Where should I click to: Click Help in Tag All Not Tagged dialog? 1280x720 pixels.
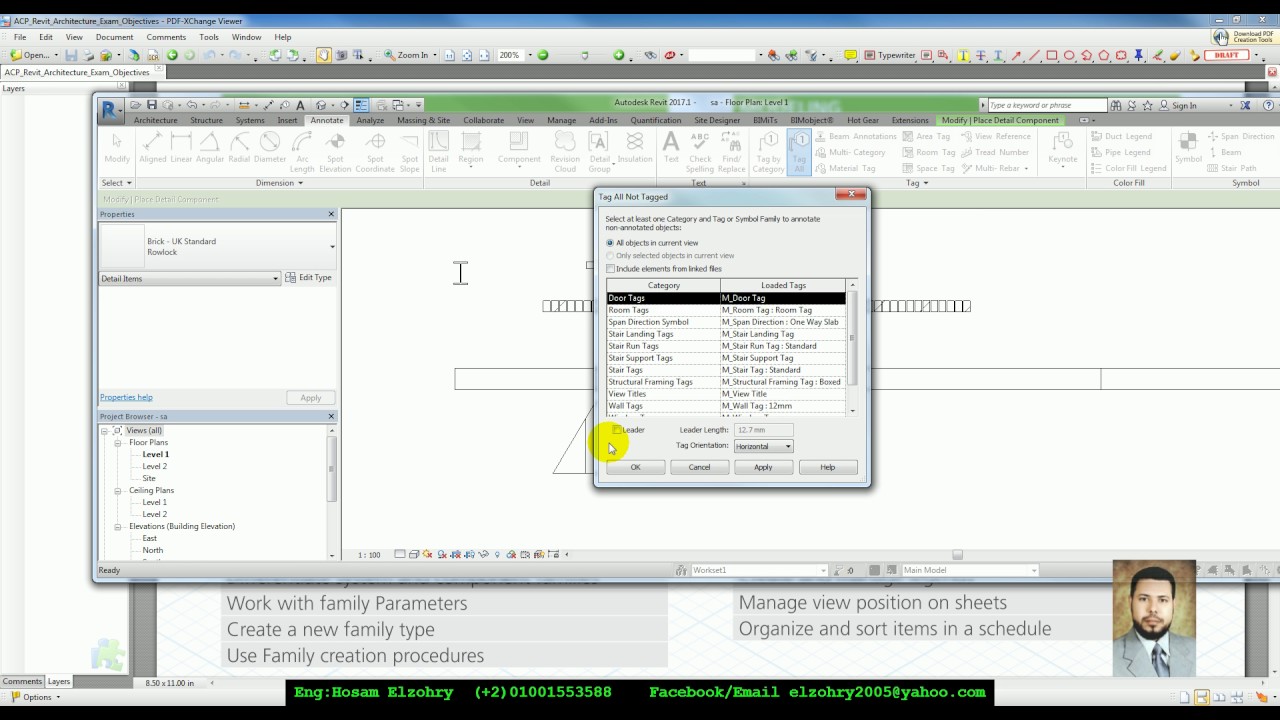[x=827, y=467]
